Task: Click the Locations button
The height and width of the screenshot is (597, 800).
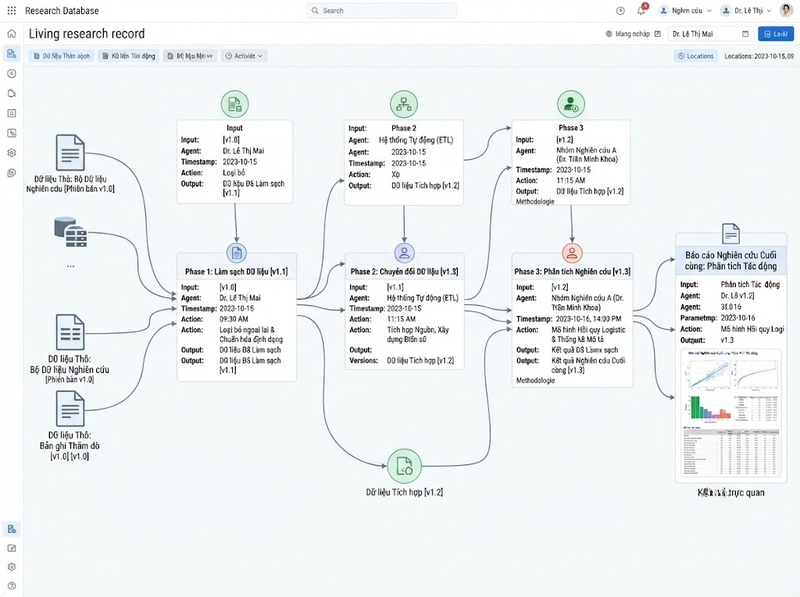Action: tap(695, 56)
